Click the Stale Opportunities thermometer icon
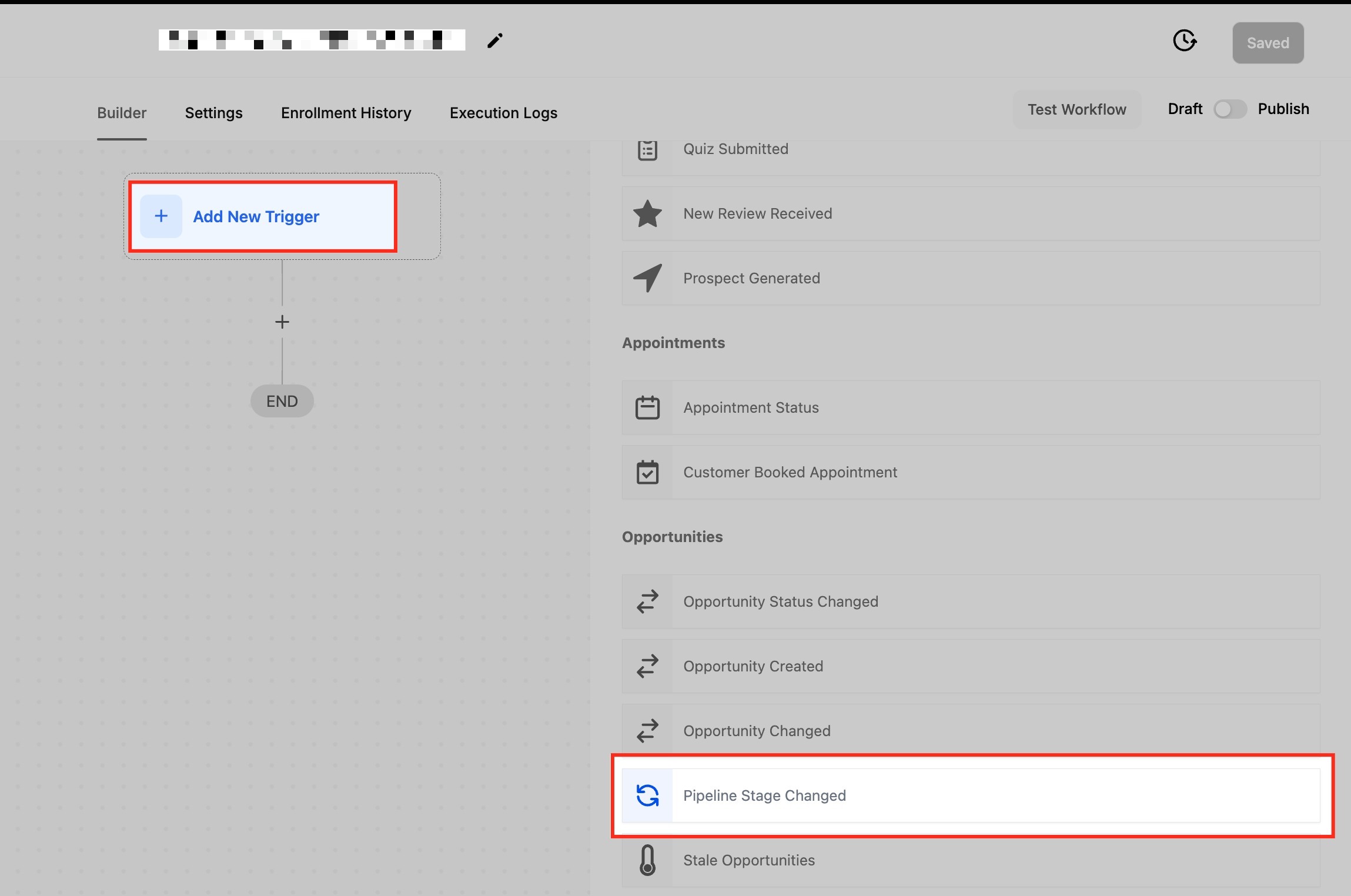 tap(647, 860)
